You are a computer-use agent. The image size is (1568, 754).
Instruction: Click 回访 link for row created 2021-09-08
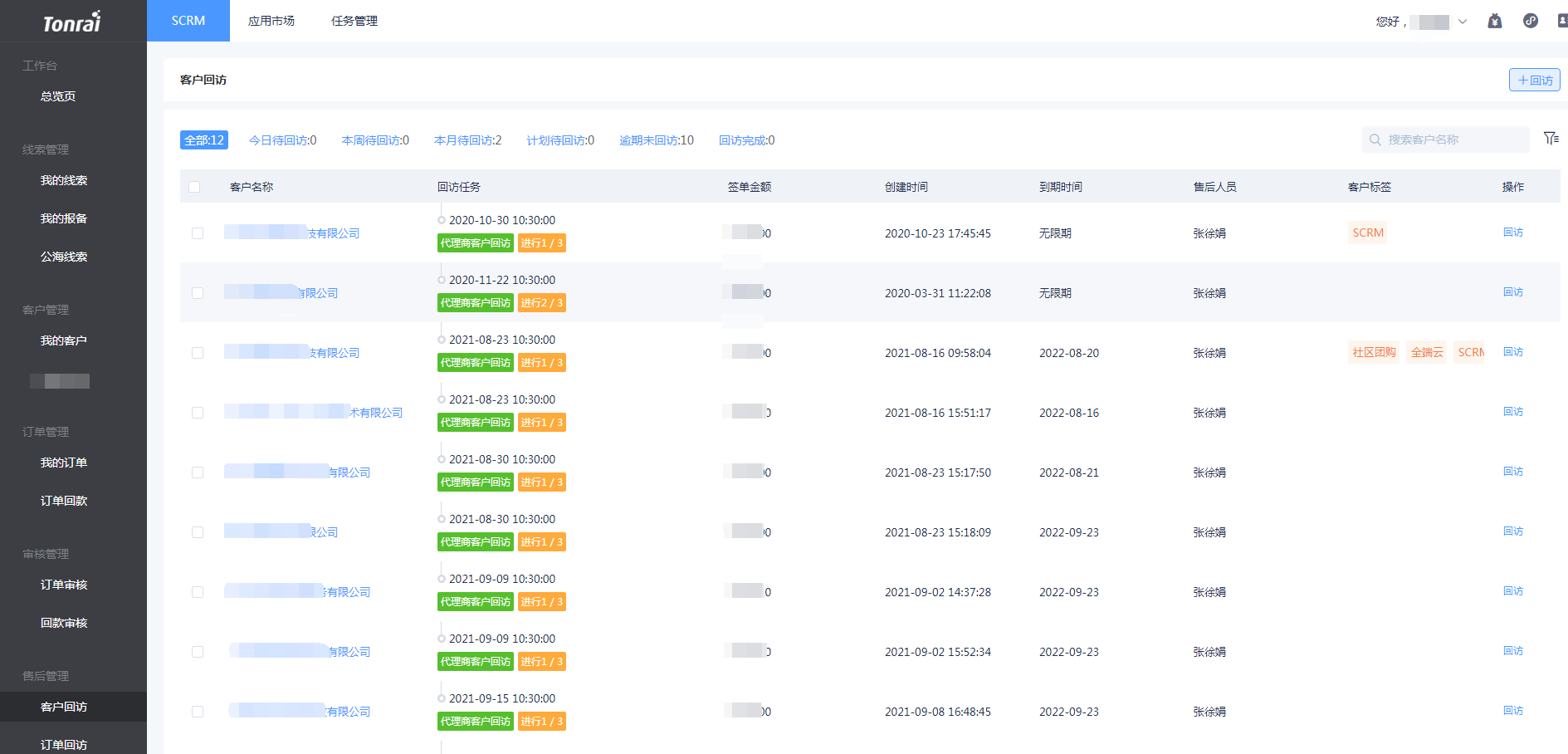point(1513,711)
